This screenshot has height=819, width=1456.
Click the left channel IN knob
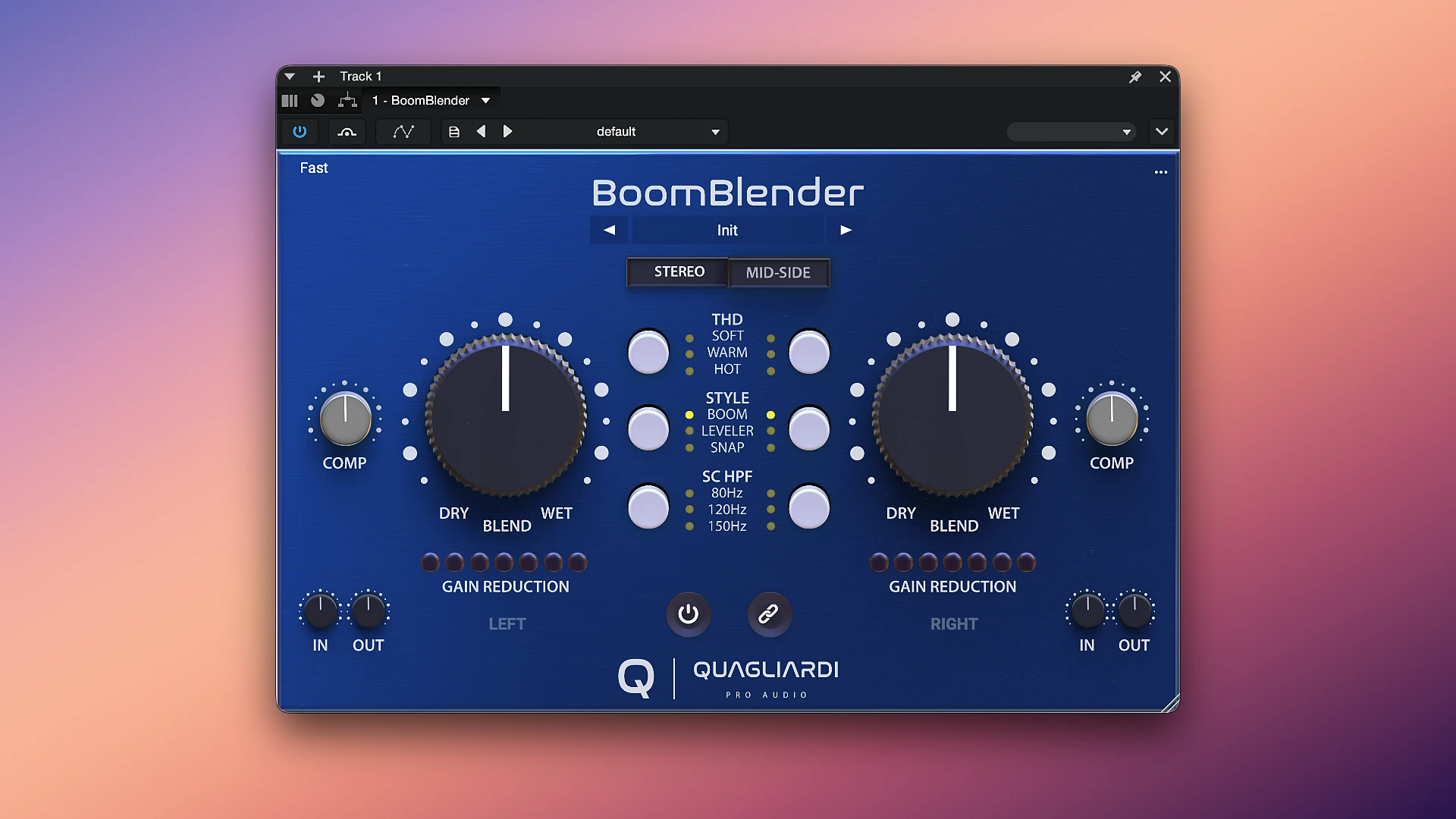[320, 610]
